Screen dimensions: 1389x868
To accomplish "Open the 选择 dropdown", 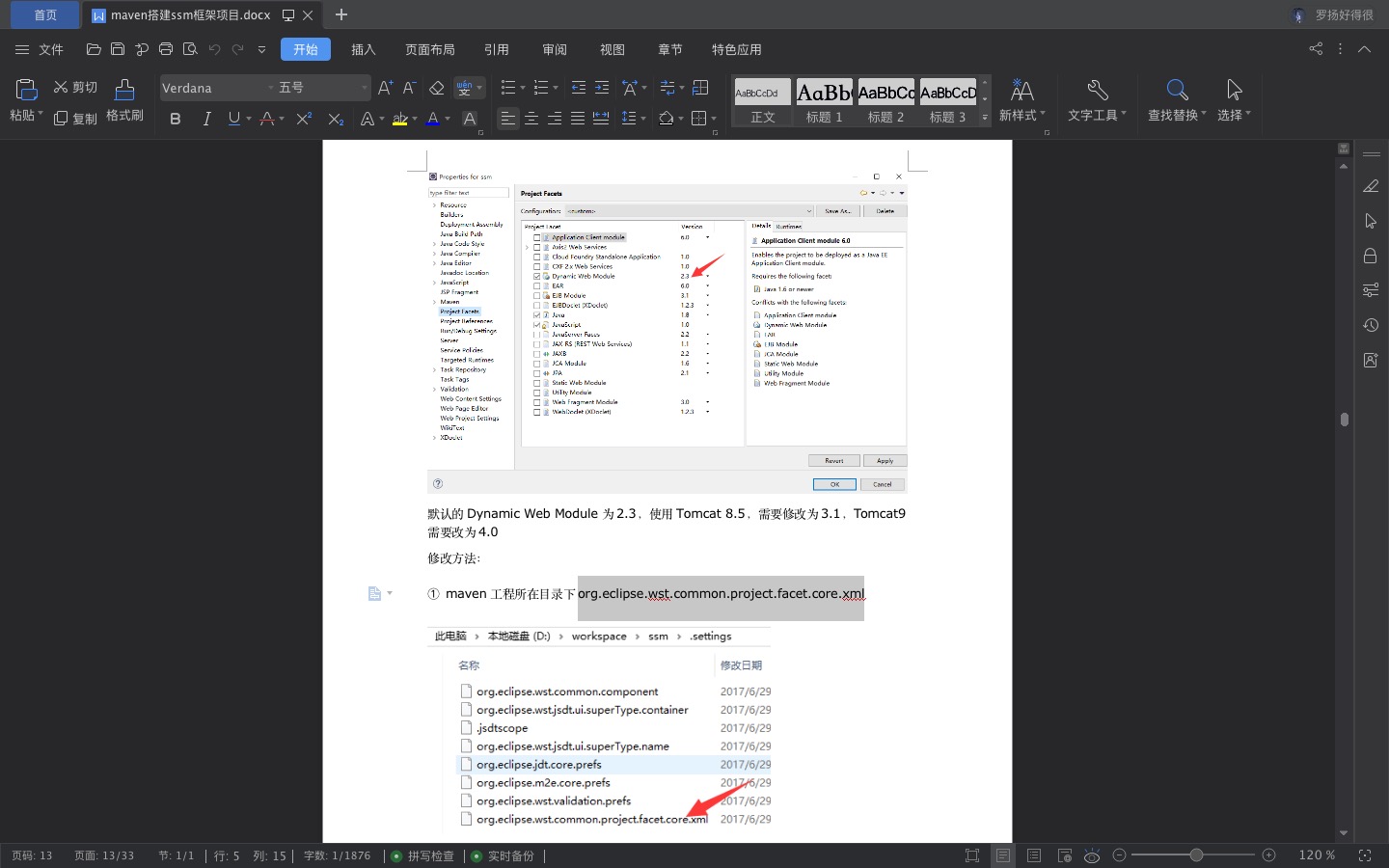I will pos(1234,115).
